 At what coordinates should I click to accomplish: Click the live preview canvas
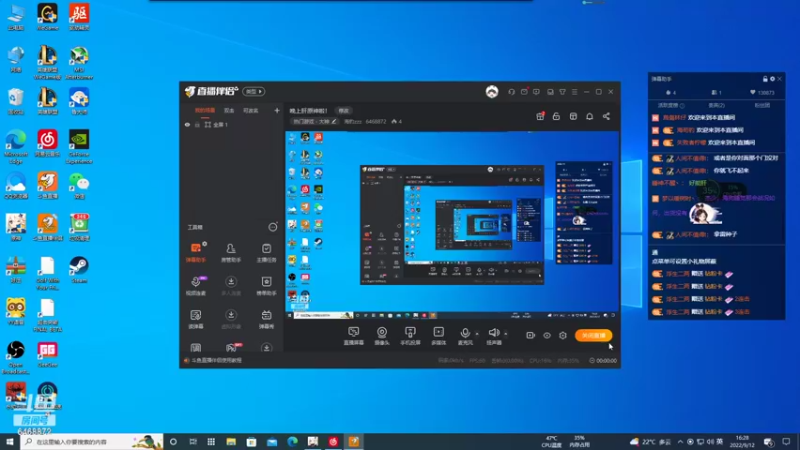click(x=452, y=225)
